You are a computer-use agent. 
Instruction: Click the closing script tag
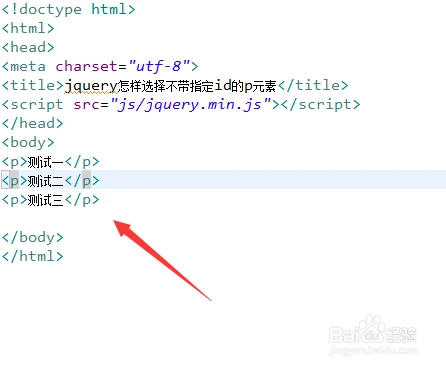(321, 104)
